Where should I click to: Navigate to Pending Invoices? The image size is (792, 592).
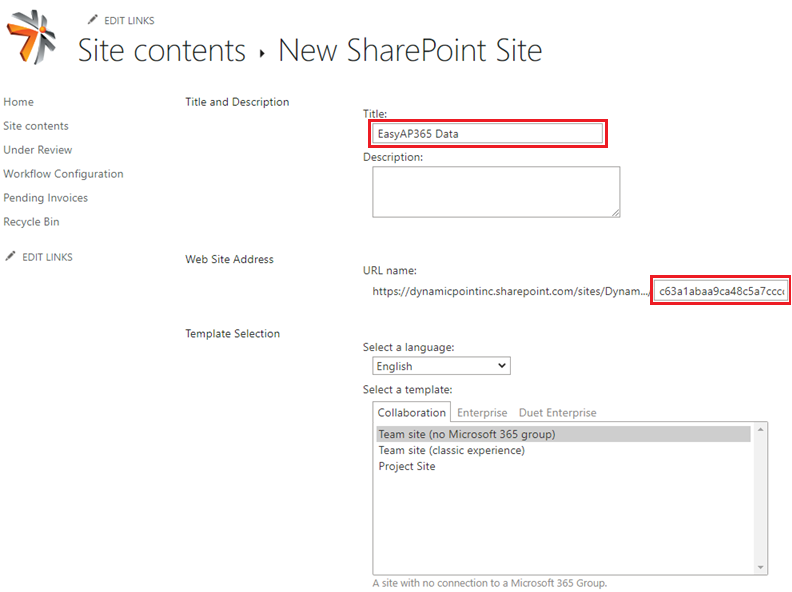coord(45,198)
